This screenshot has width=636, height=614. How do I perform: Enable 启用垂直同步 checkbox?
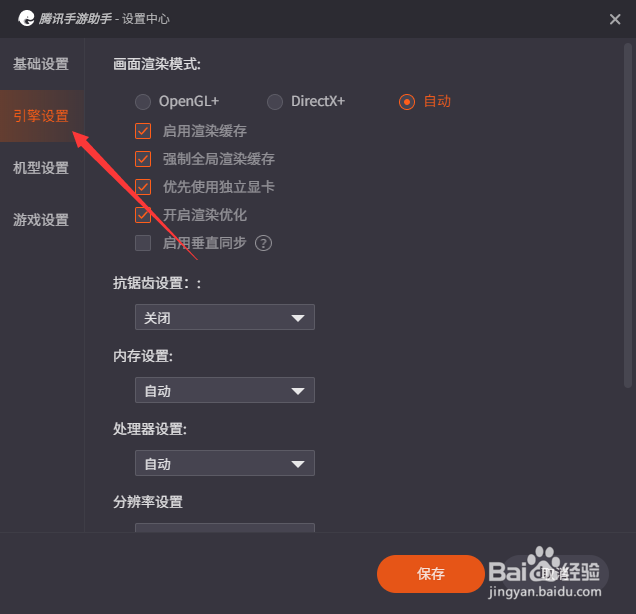coord(143,243)
